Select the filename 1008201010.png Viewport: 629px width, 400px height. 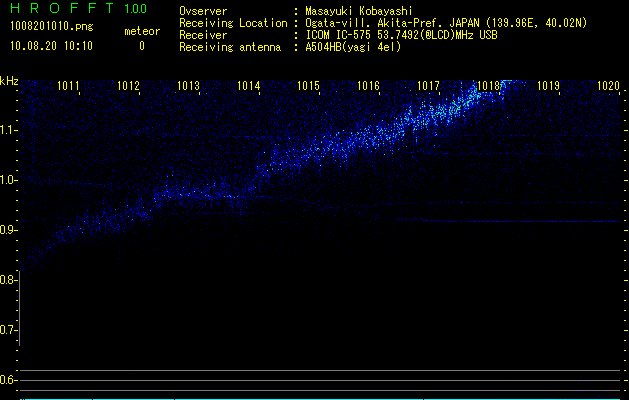click(x=52, y=26)
